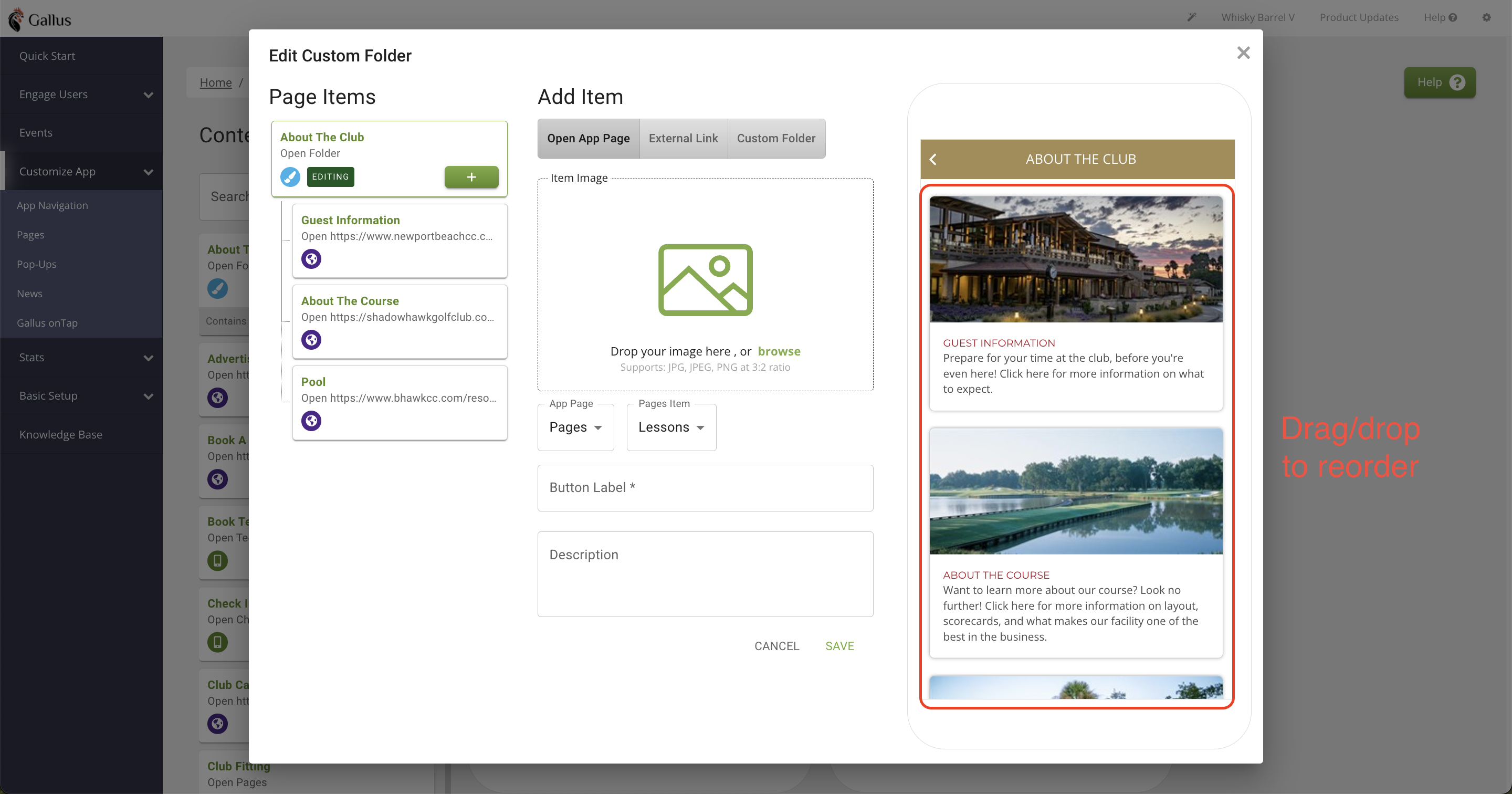This screenshot has height=794, width=1512.
Task: Click the Home breadcrumb link
Action: point(215,83)
